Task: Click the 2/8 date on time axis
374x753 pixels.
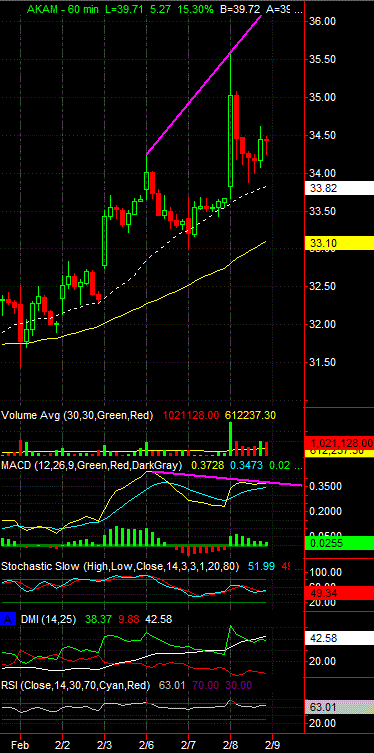Action: point(231,746)
